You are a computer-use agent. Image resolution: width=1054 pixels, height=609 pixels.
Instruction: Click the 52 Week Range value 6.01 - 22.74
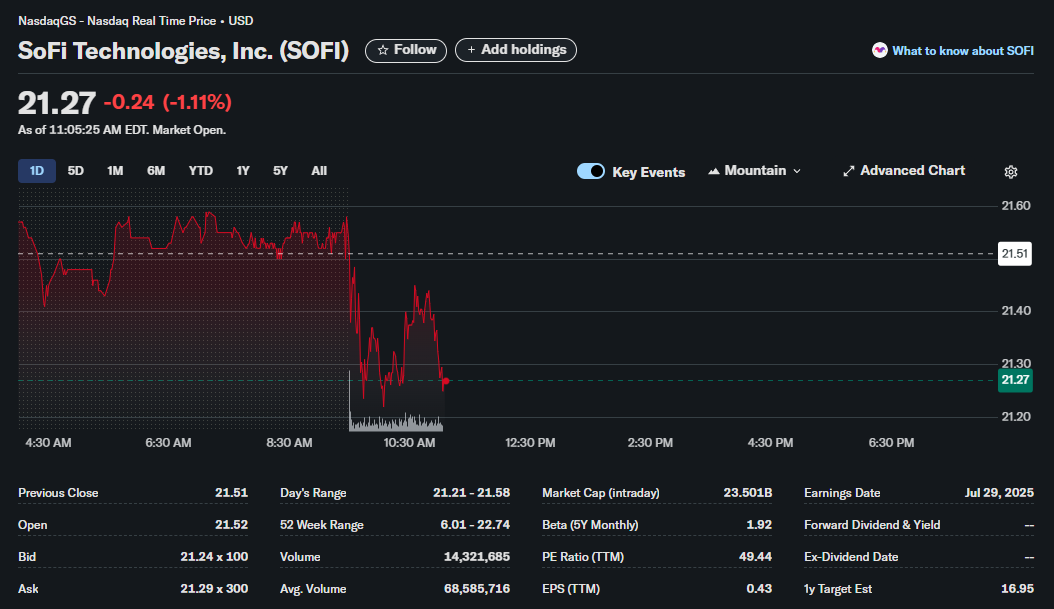tap(475, 525)
